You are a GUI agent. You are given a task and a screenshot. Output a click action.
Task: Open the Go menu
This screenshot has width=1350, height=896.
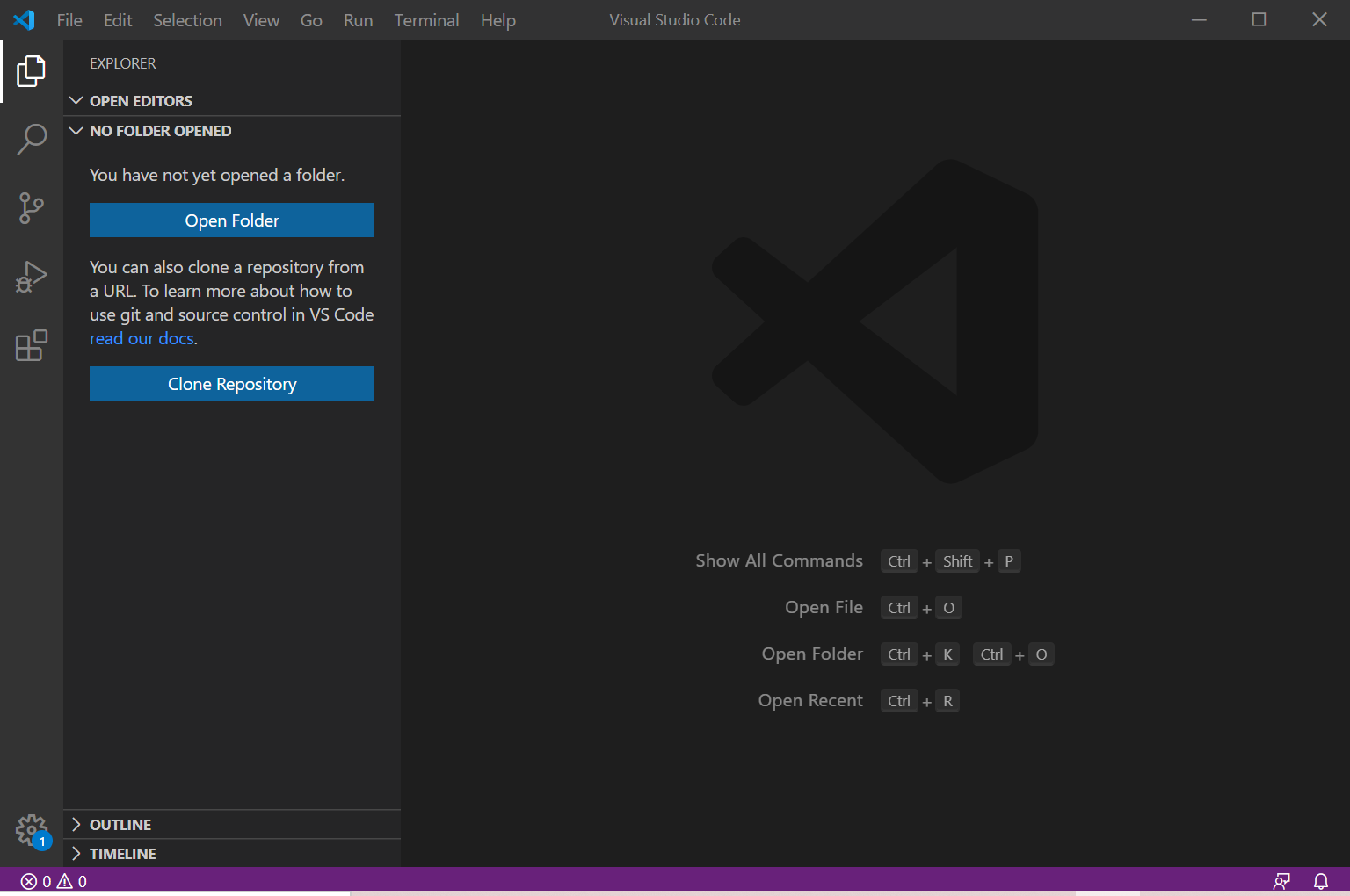(311, 20)
